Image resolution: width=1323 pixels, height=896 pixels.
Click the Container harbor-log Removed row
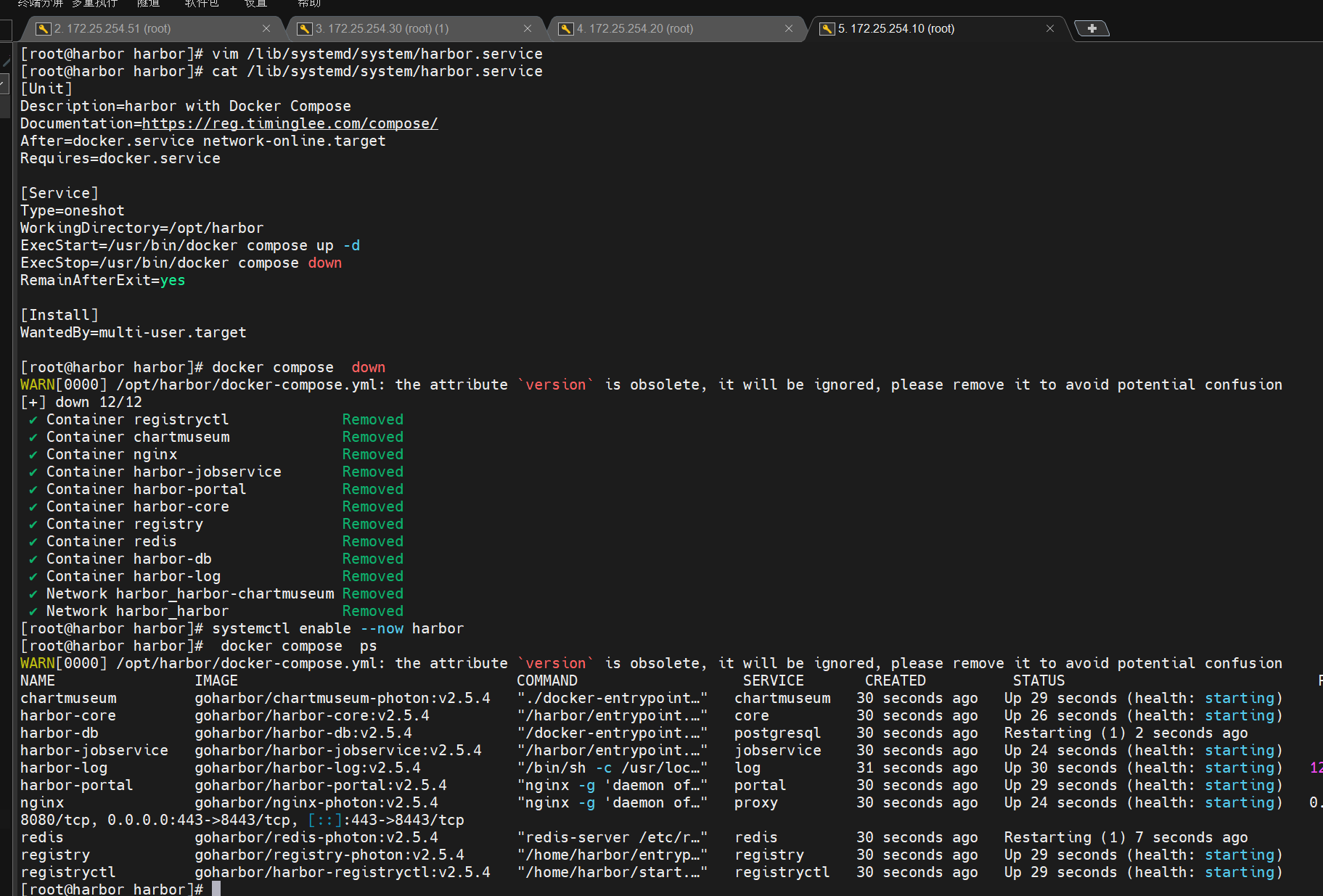pyautogui.click(x=216, y=576)
